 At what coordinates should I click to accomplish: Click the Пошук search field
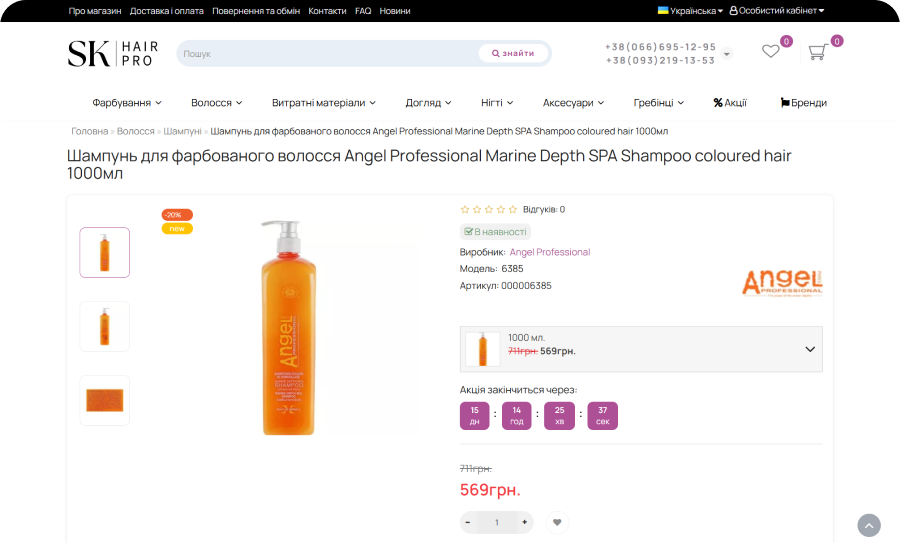pyautogui.click(x=327, y=53)
